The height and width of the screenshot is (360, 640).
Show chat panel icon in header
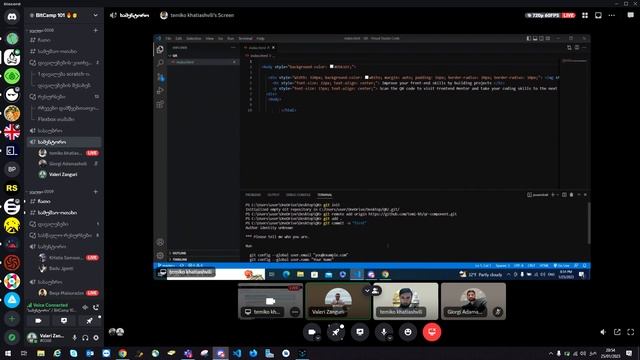point(631,15)
